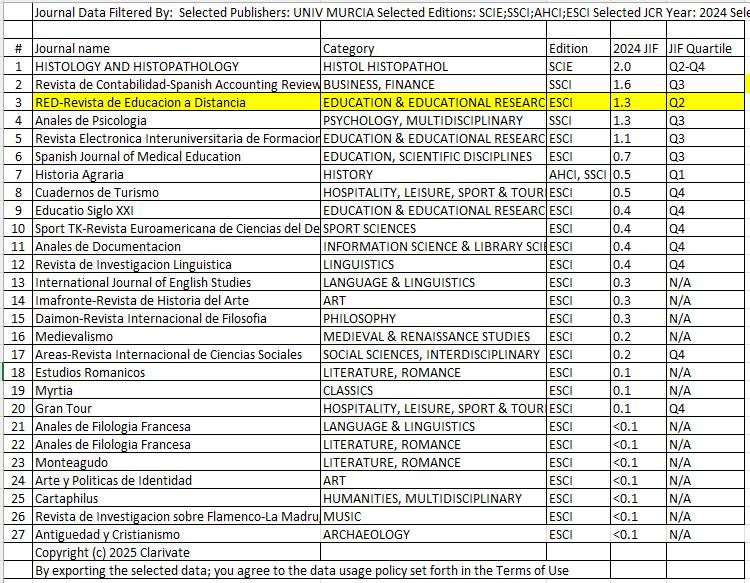Image resolution: width=750 pixels, height=583 pixels.
Task: Select 'EDUCATION, SCIENTIFIC DISCIPLINES' category cell
Action: click(433, 156)
